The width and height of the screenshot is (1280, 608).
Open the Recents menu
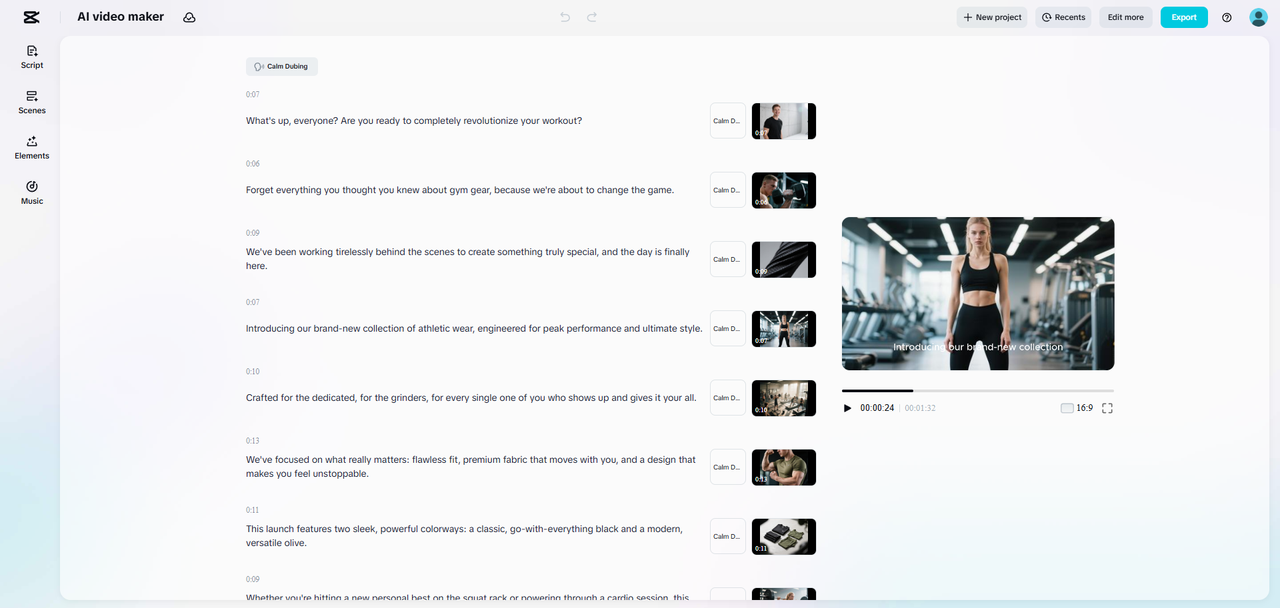tap(1063, 17)
